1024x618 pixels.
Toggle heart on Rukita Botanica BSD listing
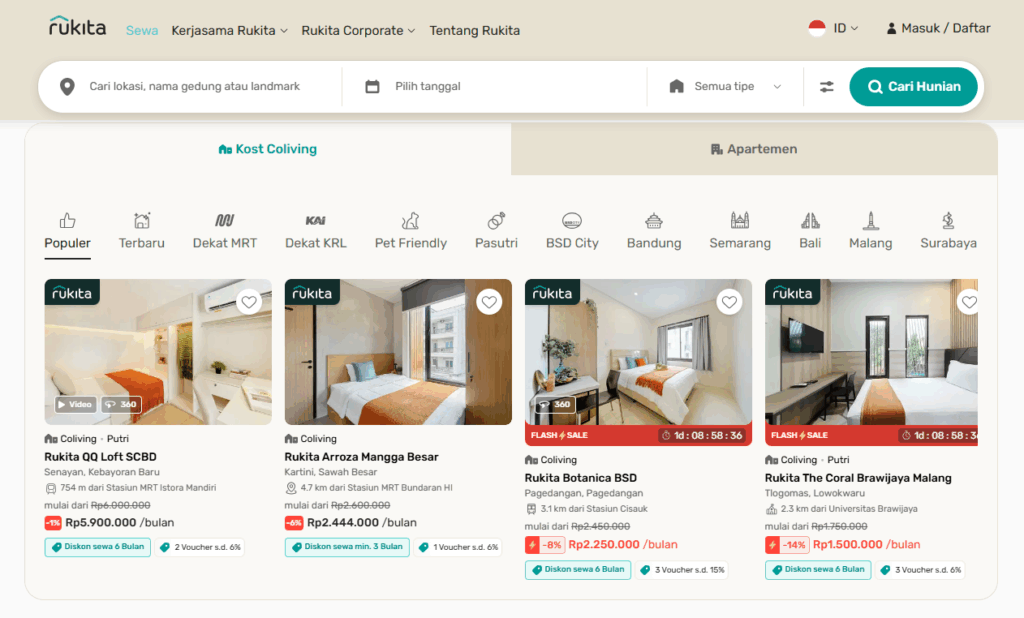tap(729, 302)
